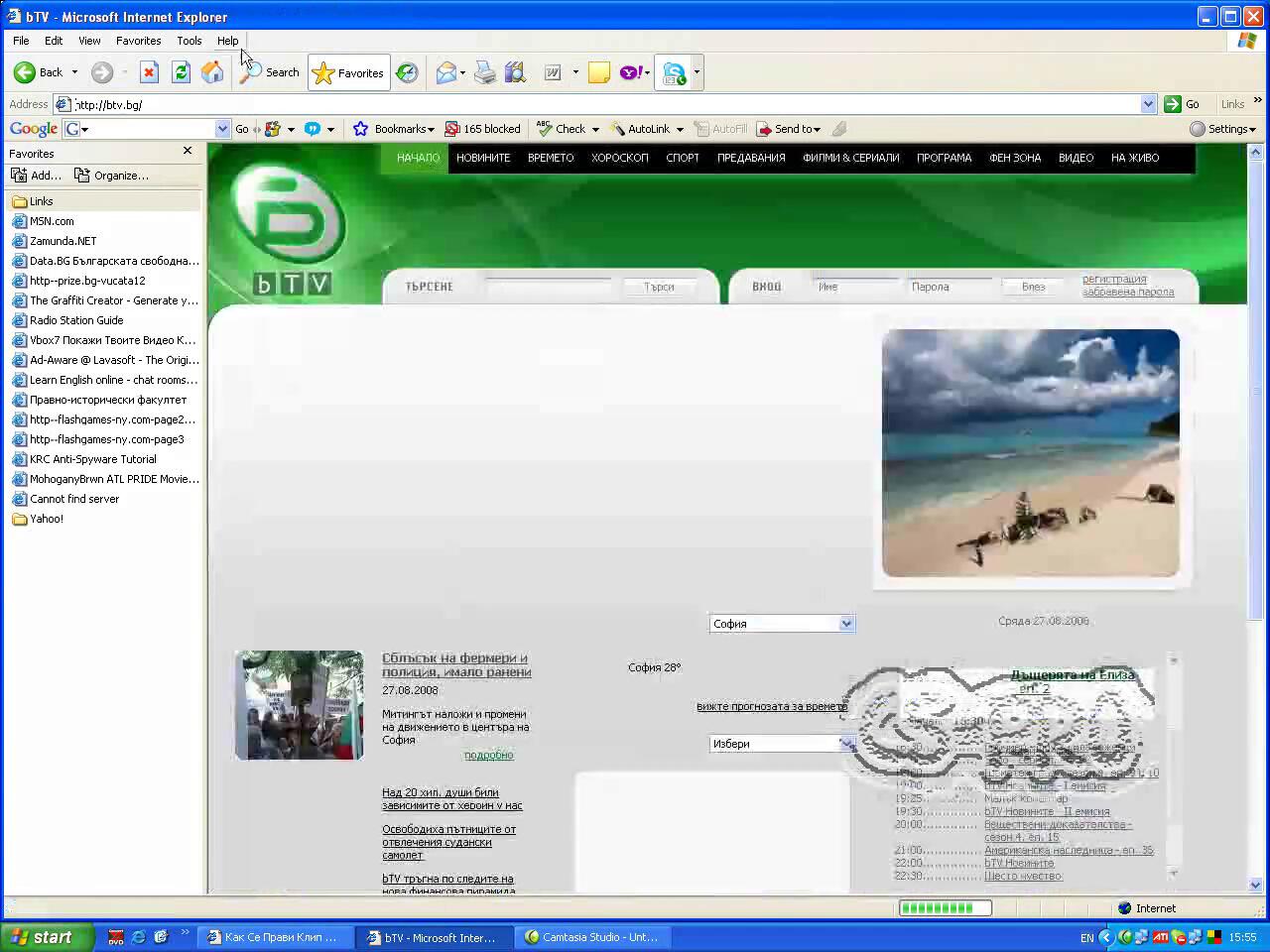The width and height of the screenshot is (1270, 952).
Task: Open the ХОРОСКОП navigation tab
Action: 620,158
